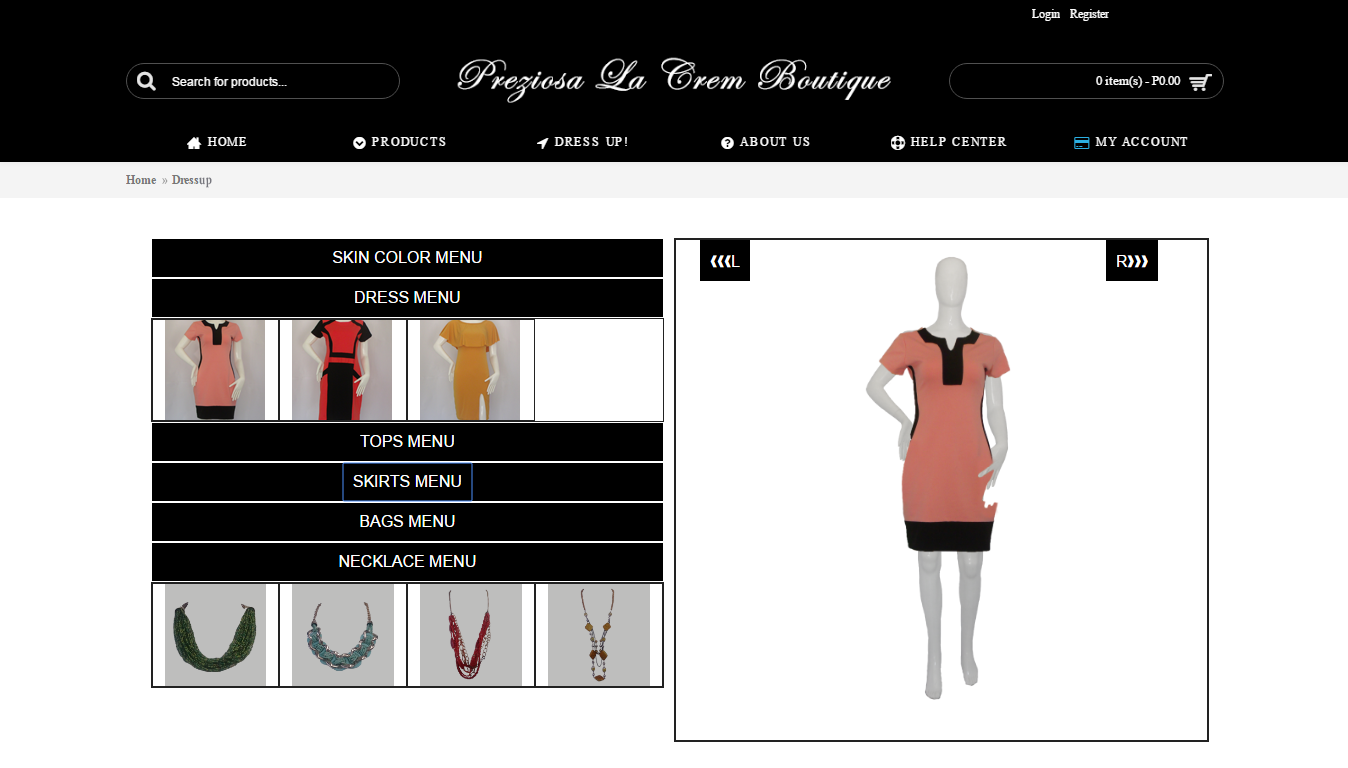Go to DRESS UP! page
The height and width of the screenshot is (768, 1348).
(583, 142)
